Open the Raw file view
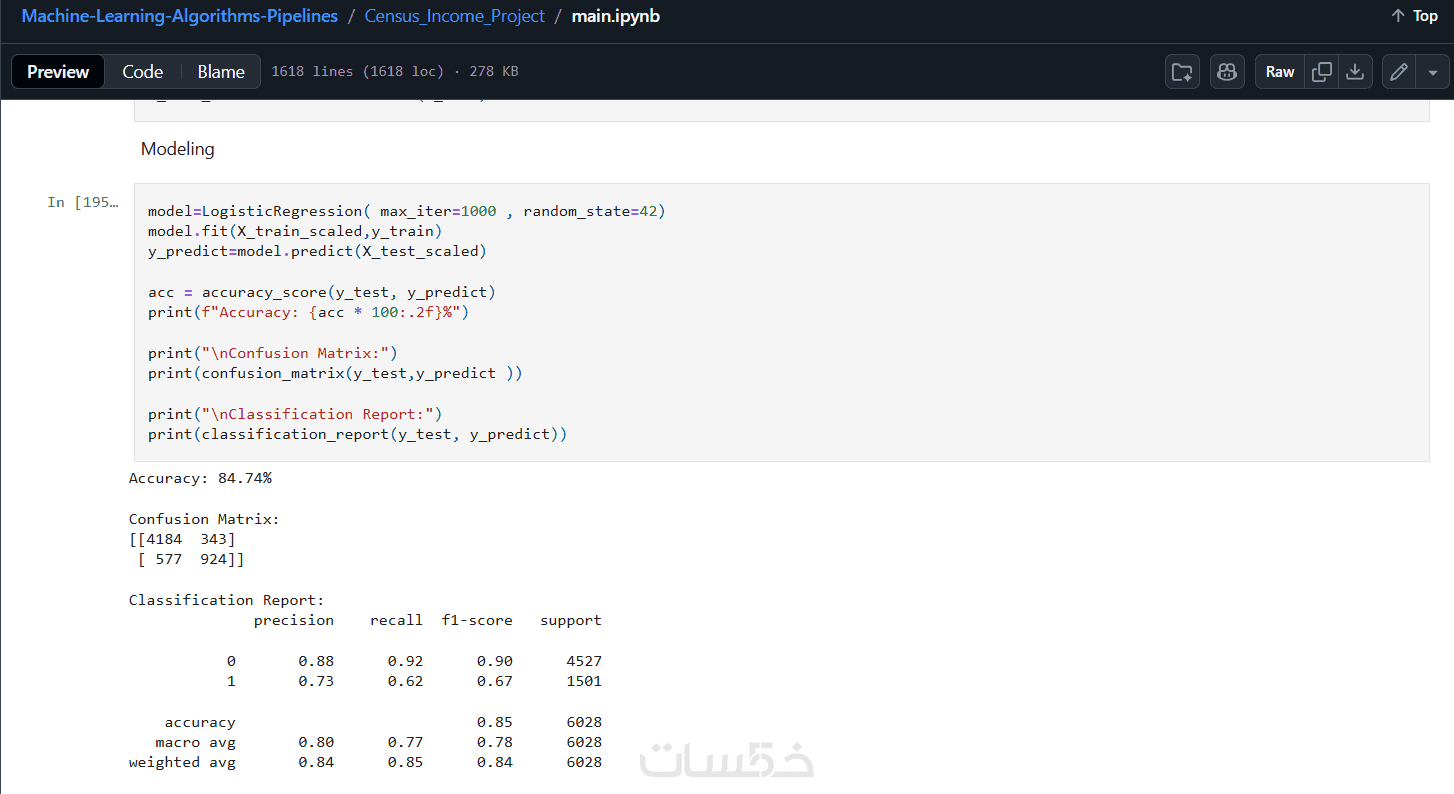Viewport: 1454px width, 794px height. (1280, 72)
